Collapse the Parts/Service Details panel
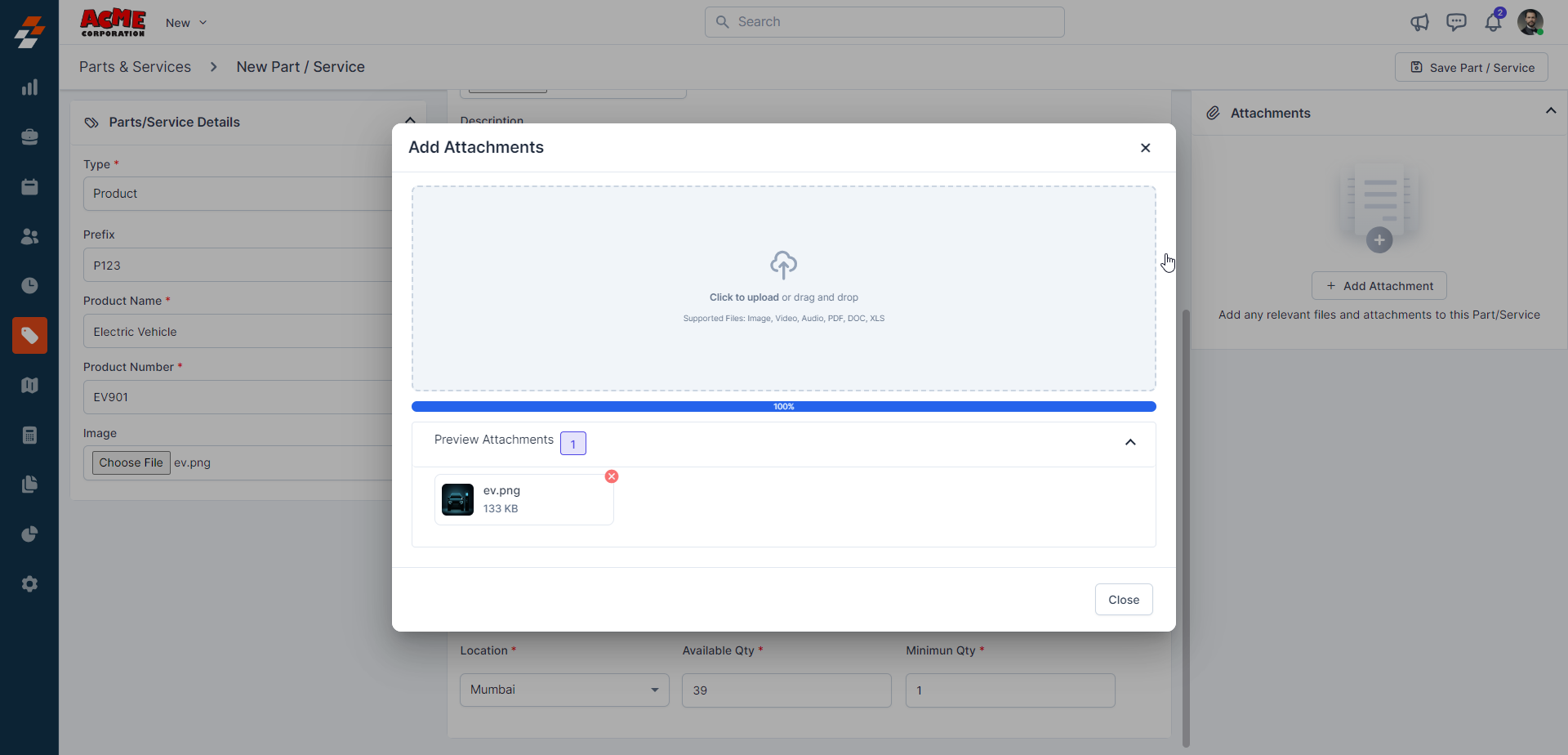Screen dimensions: 1568x755 [x=410, y=121]
